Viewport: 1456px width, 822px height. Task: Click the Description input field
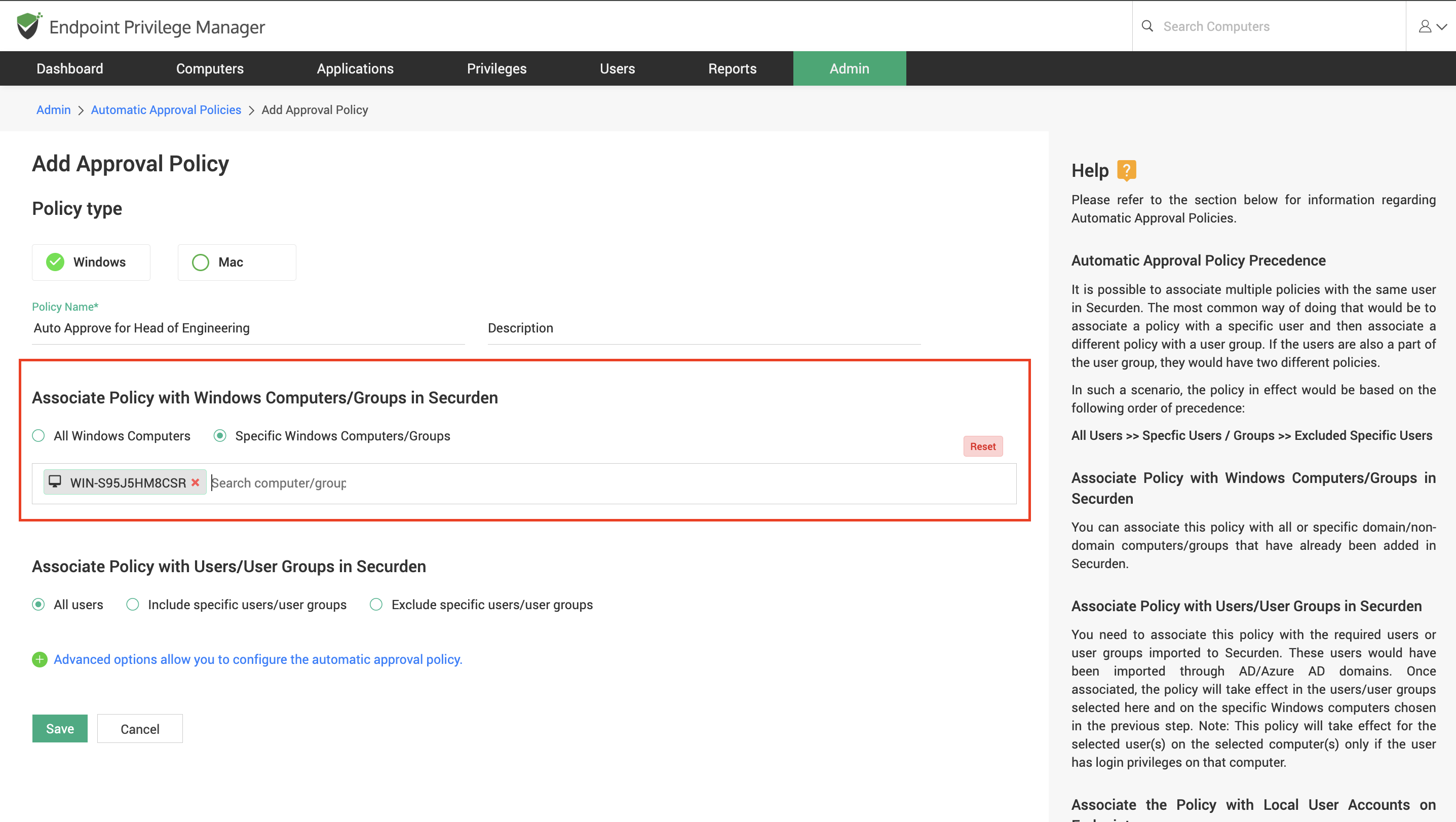click(x=704, y=328)
